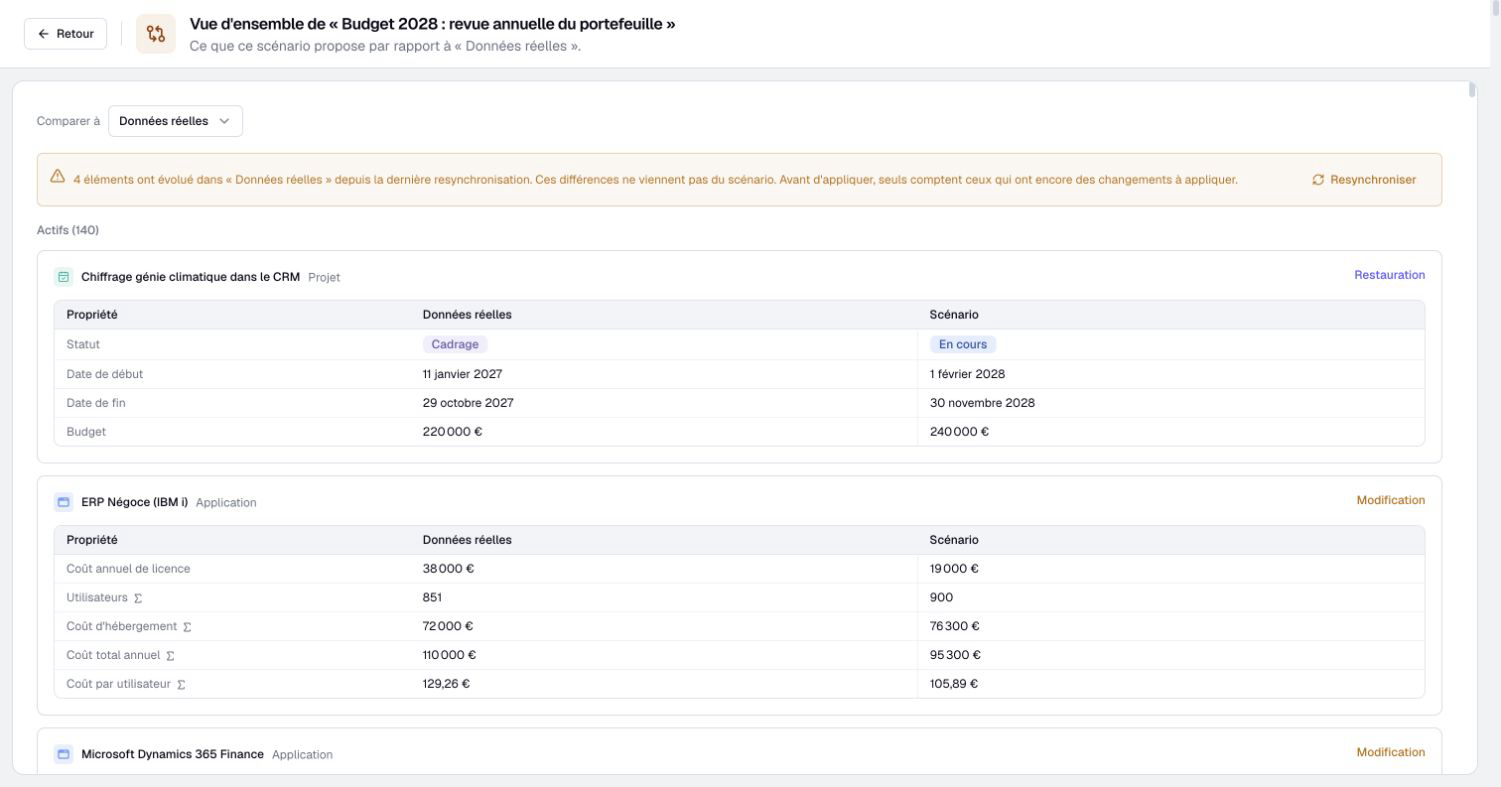Click the 240 000 € scenario budget

pos(959,432)
